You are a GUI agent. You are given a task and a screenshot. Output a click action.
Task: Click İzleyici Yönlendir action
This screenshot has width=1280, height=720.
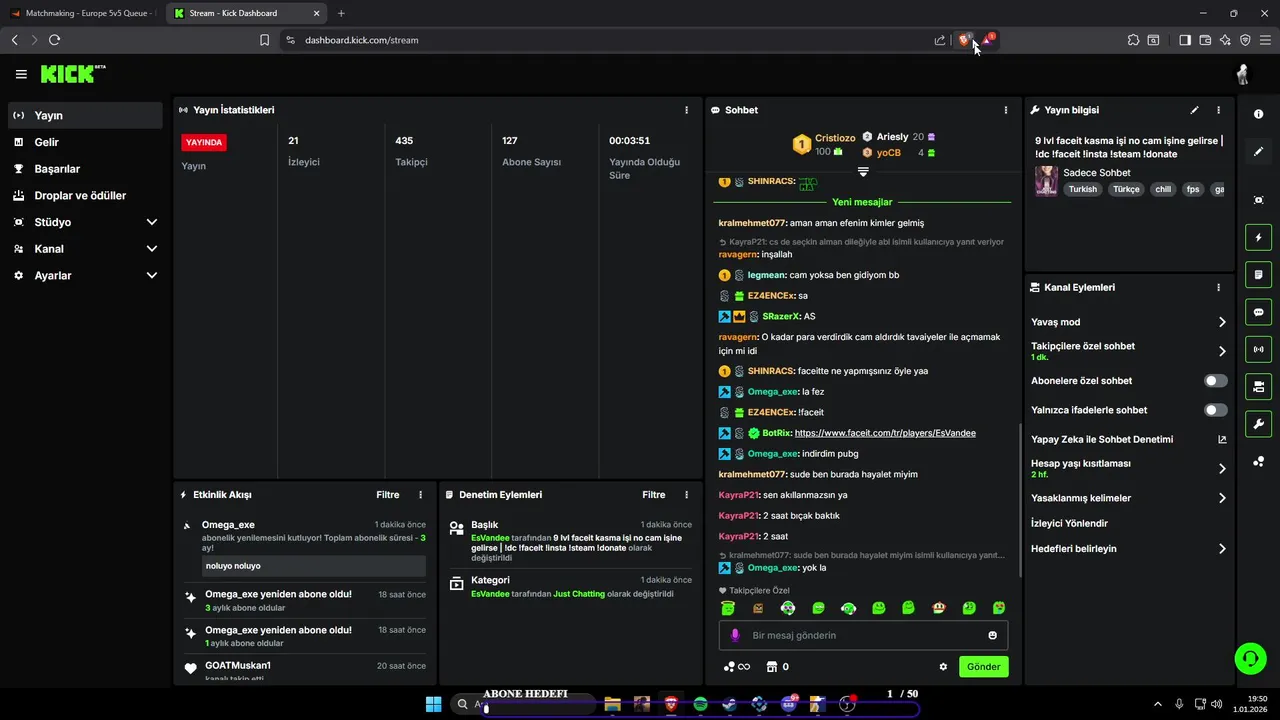coord(1069,523)
